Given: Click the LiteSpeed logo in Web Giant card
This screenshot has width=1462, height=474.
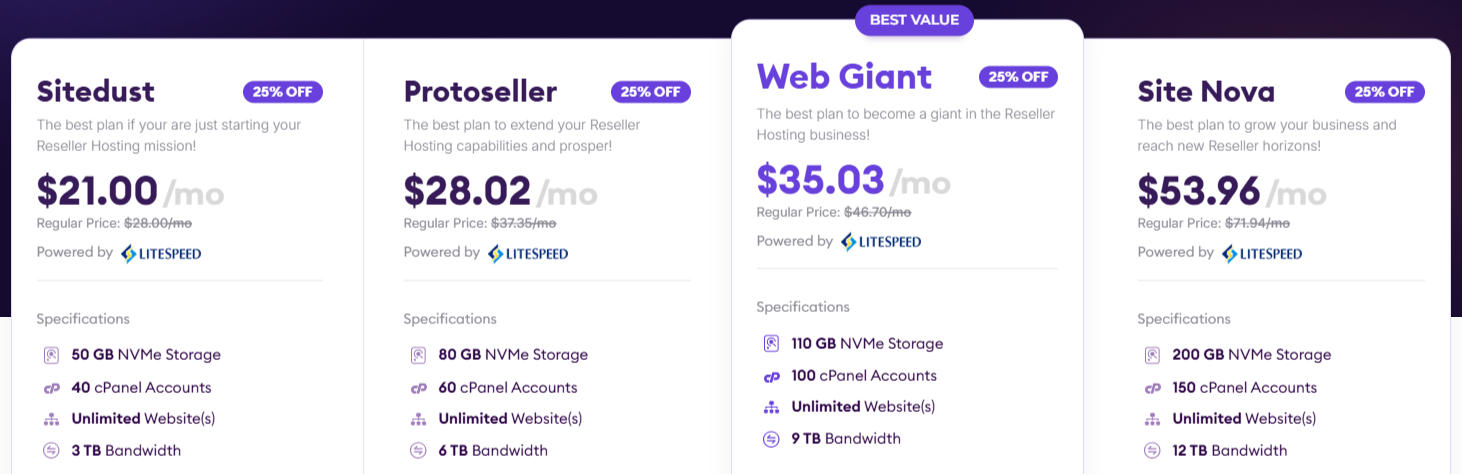Looking at the screenshot, I should (881, 242).
